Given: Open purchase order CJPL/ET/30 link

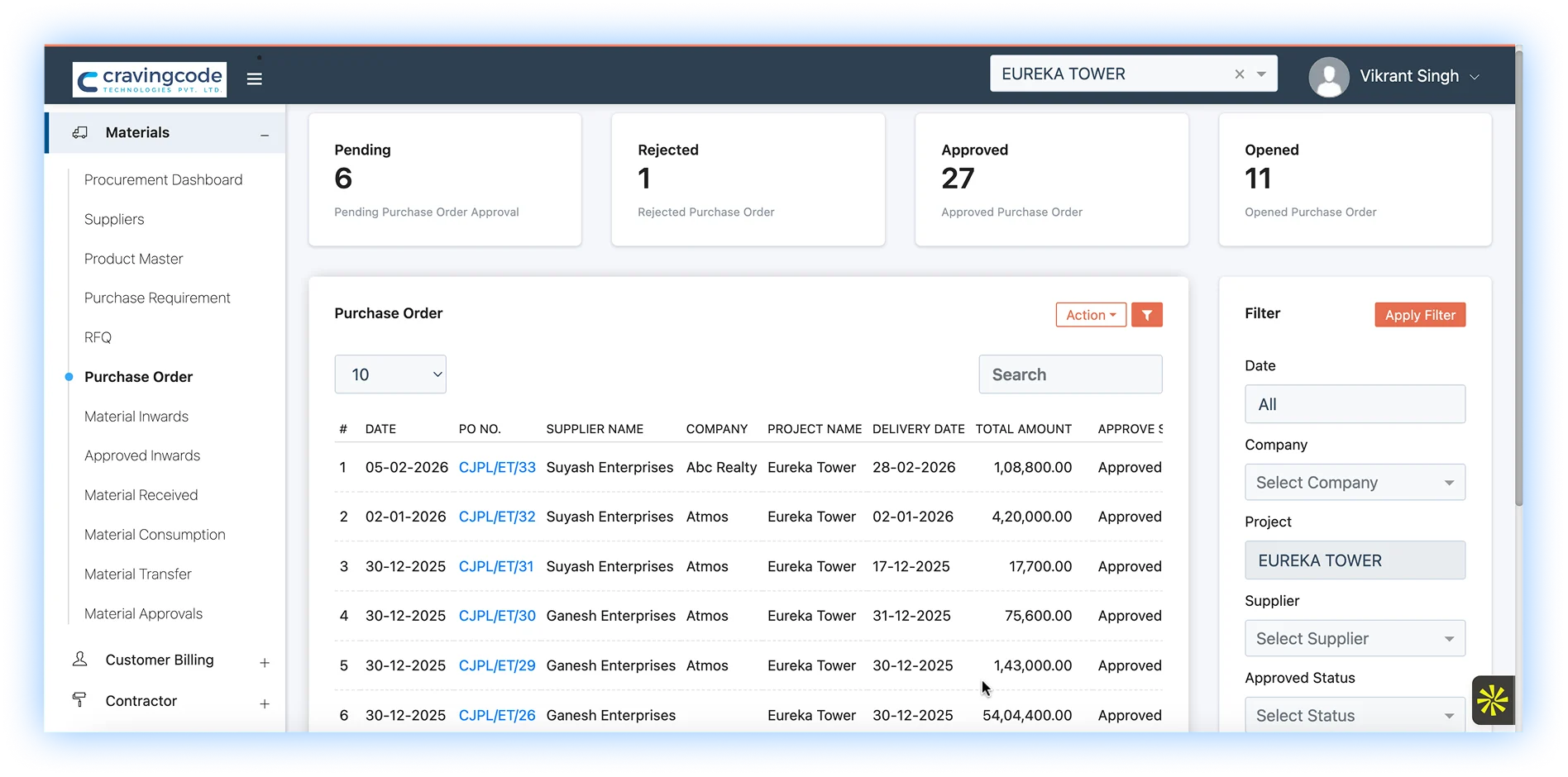Looking at the screenshot, I should [x=497, y=616].
